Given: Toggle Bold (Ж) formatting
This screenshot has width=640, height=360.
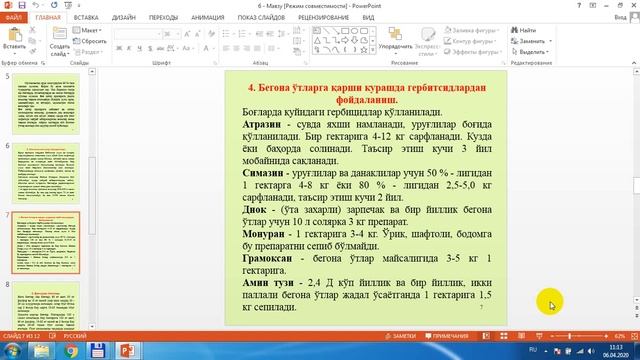Looking at the screenshot, I should (119, 48).
